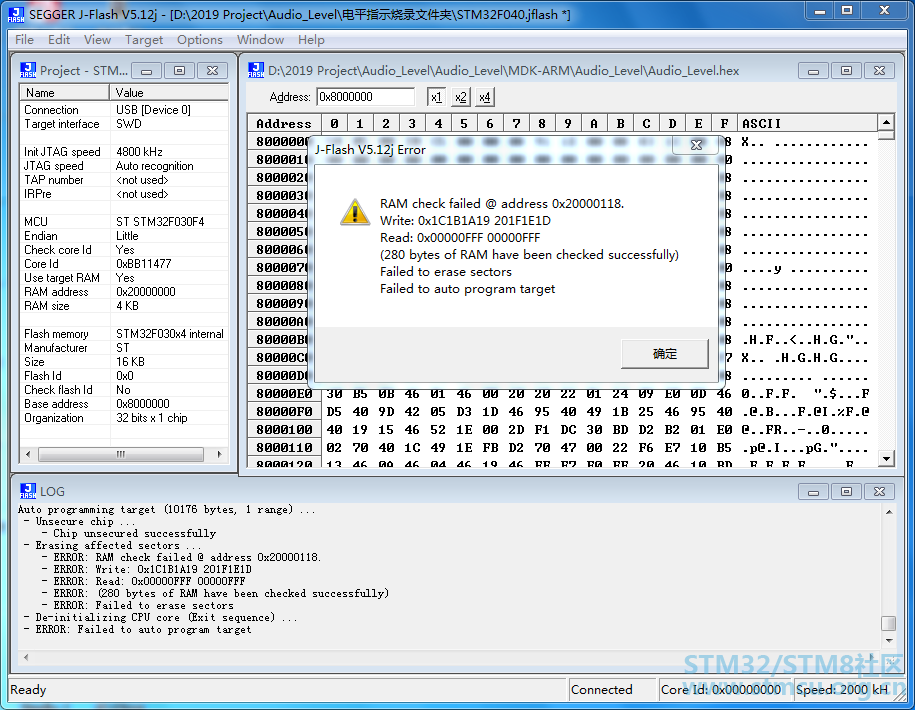This screenshot has height=710, width=915.
Task: Maximize the main J-Flash window
Action: [x=847, y=11]
